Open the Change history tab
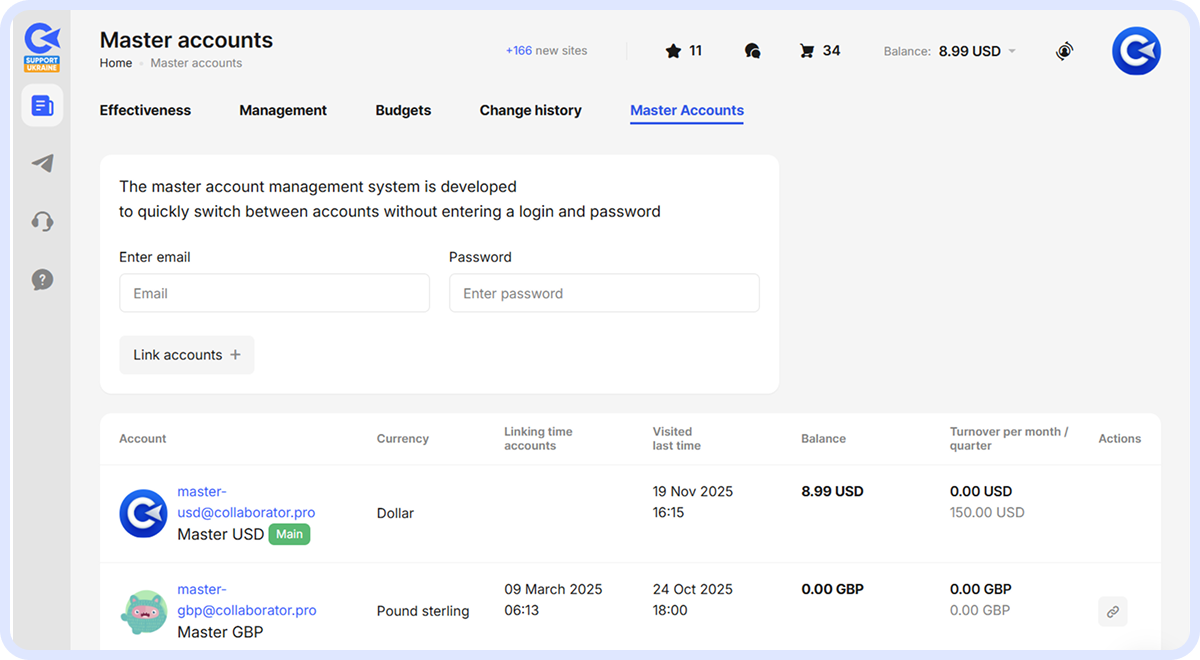Image resolution: width=1200 pixels, height=660 pixels. [530, 110]
